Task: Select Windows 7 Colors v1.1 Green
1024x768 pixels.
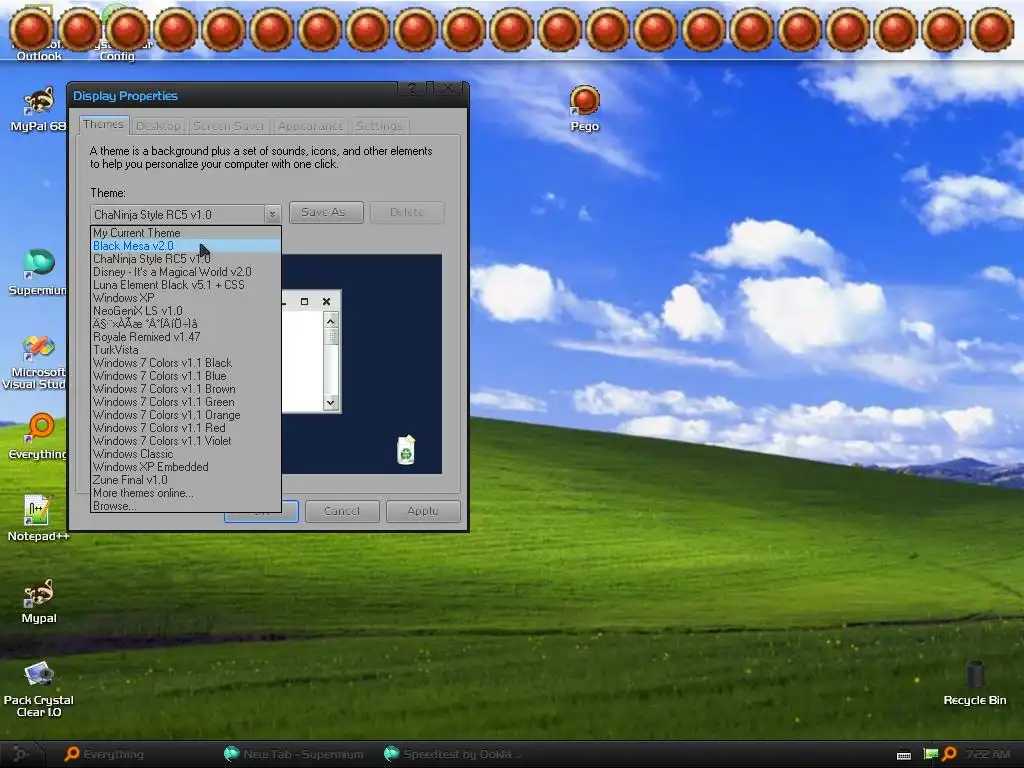Action: coord(185,402)
